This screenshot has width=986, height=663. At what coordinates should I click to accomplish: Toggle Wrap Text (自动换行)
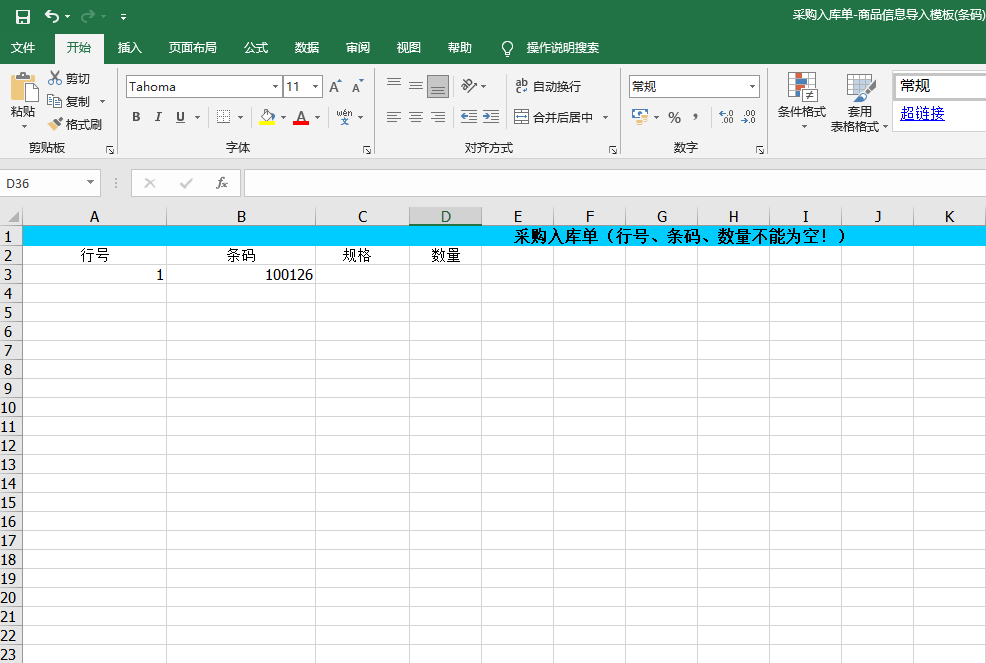[x=547, y=87]
